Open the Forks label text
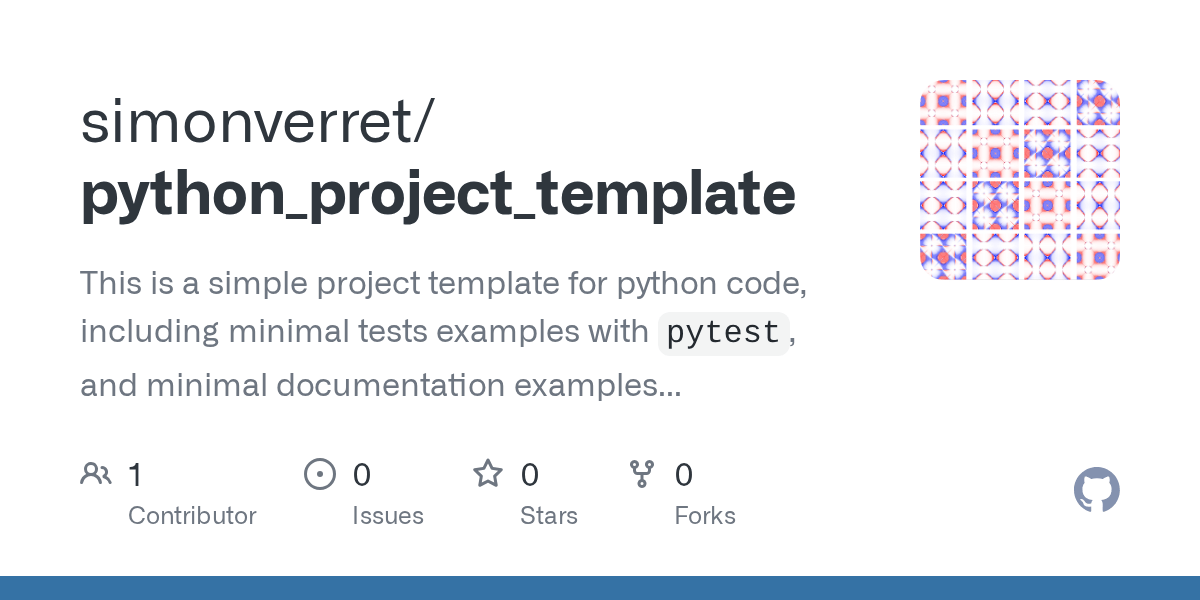Screen dimensions: 1200x600 (x=705, y=516)
